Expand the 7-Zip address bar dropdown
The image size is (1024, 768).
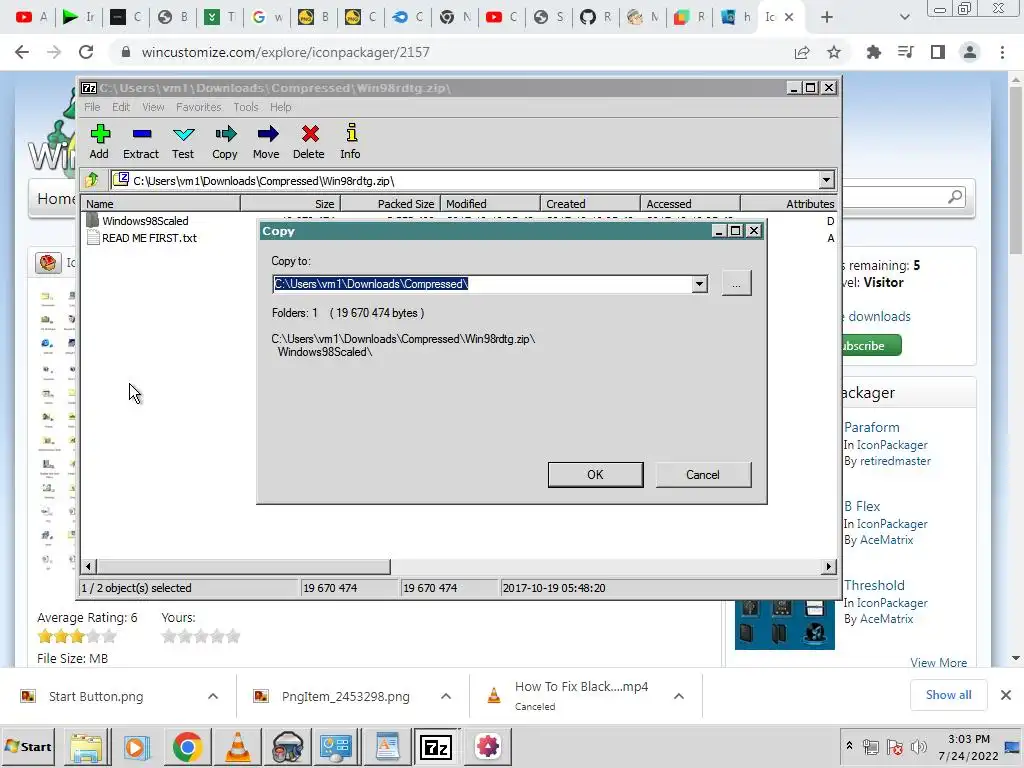pyautogui.click(x=826, y=180)
